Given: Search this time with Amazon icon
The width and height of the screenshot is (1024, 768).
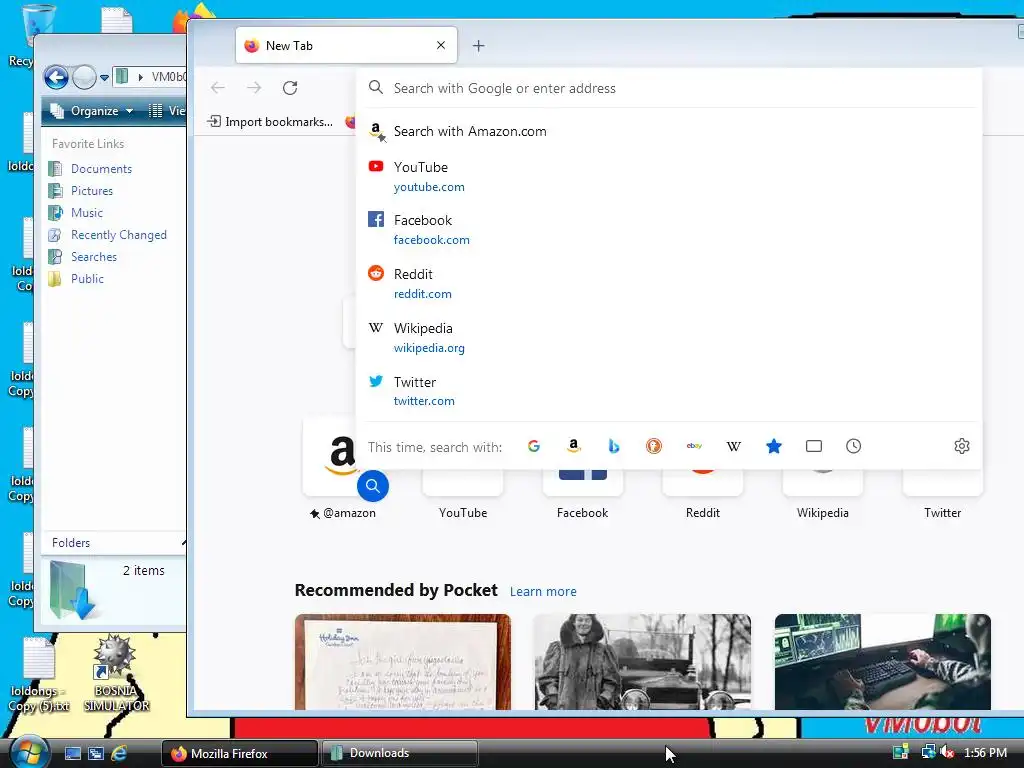Looking at the screenshot, I should pos(573,446).
